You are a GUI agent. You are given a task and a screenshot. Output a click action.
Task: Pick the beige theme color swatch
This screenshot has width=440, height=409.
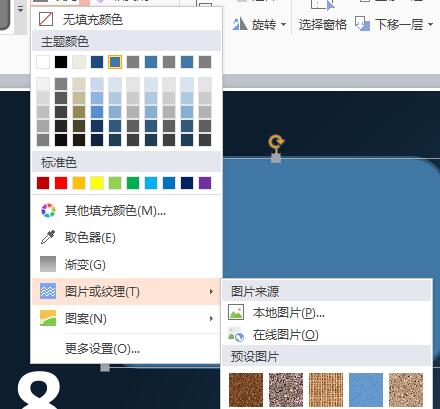pyautogui.click(x=79, y=62)
